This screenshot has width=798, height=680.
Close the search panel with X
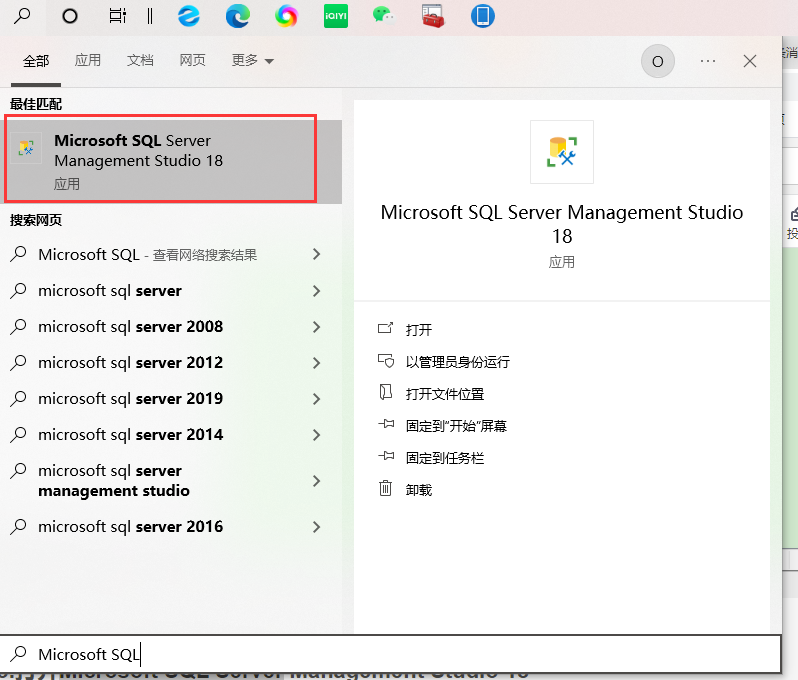click(750, 61)
